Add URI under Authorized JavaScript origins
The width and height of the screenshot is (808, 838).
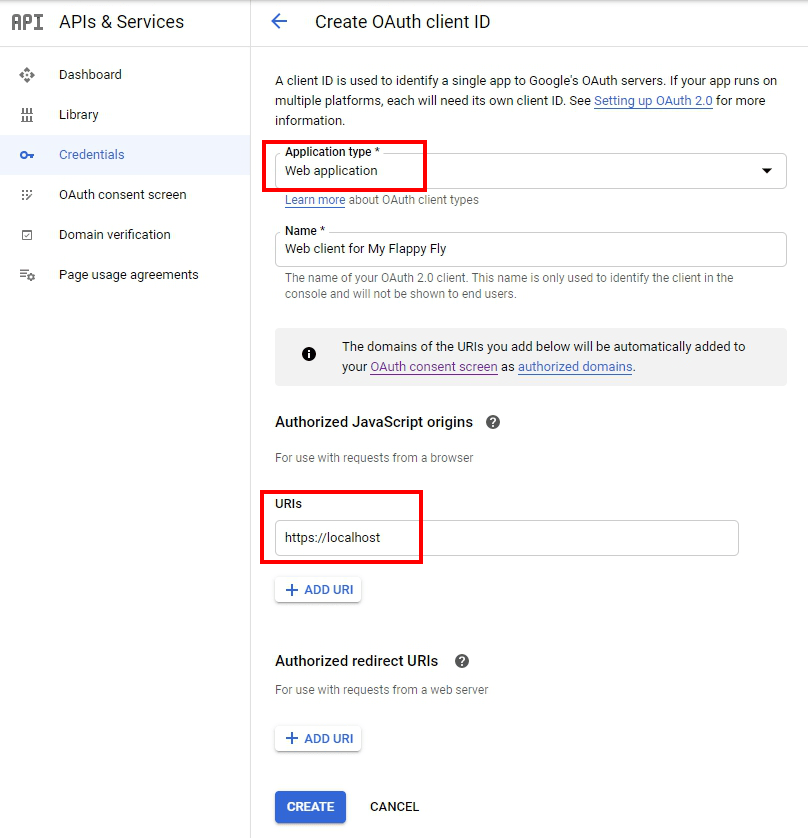click(318, 590)
